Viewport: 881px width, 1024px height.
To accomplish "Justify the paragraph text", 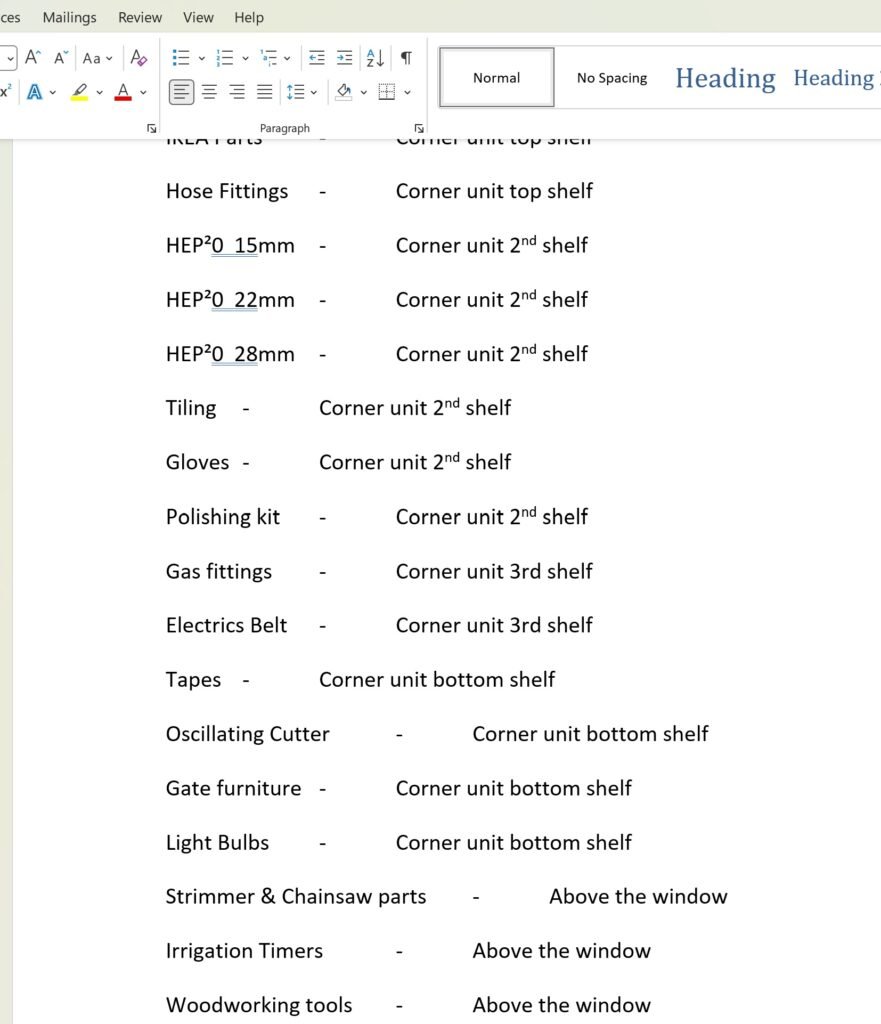I will tap(264, 92).
